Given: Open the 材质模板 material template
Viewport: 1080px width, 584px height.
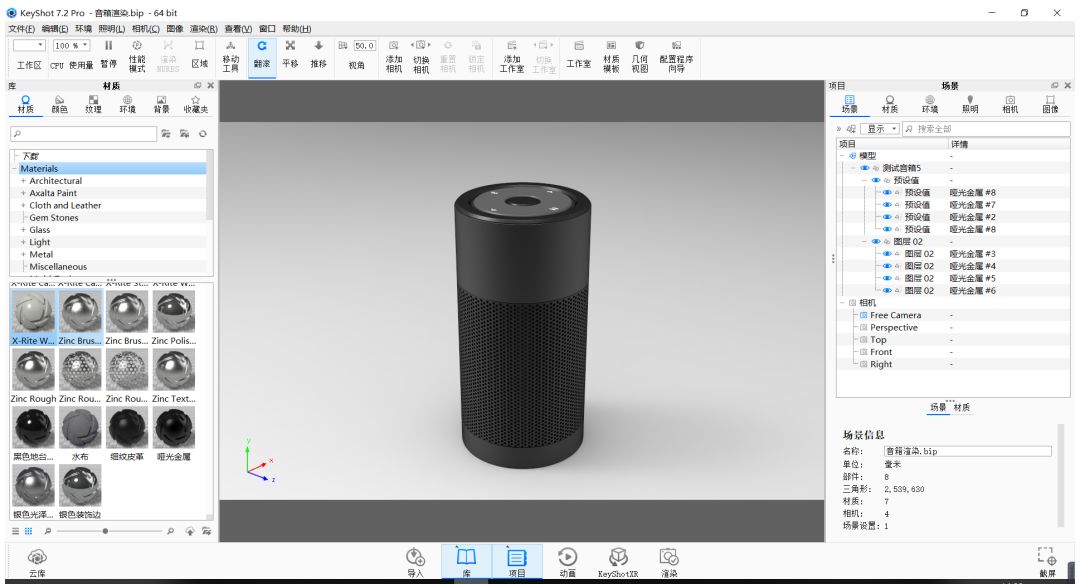Looking at the screenshot, I should point(611,53).
